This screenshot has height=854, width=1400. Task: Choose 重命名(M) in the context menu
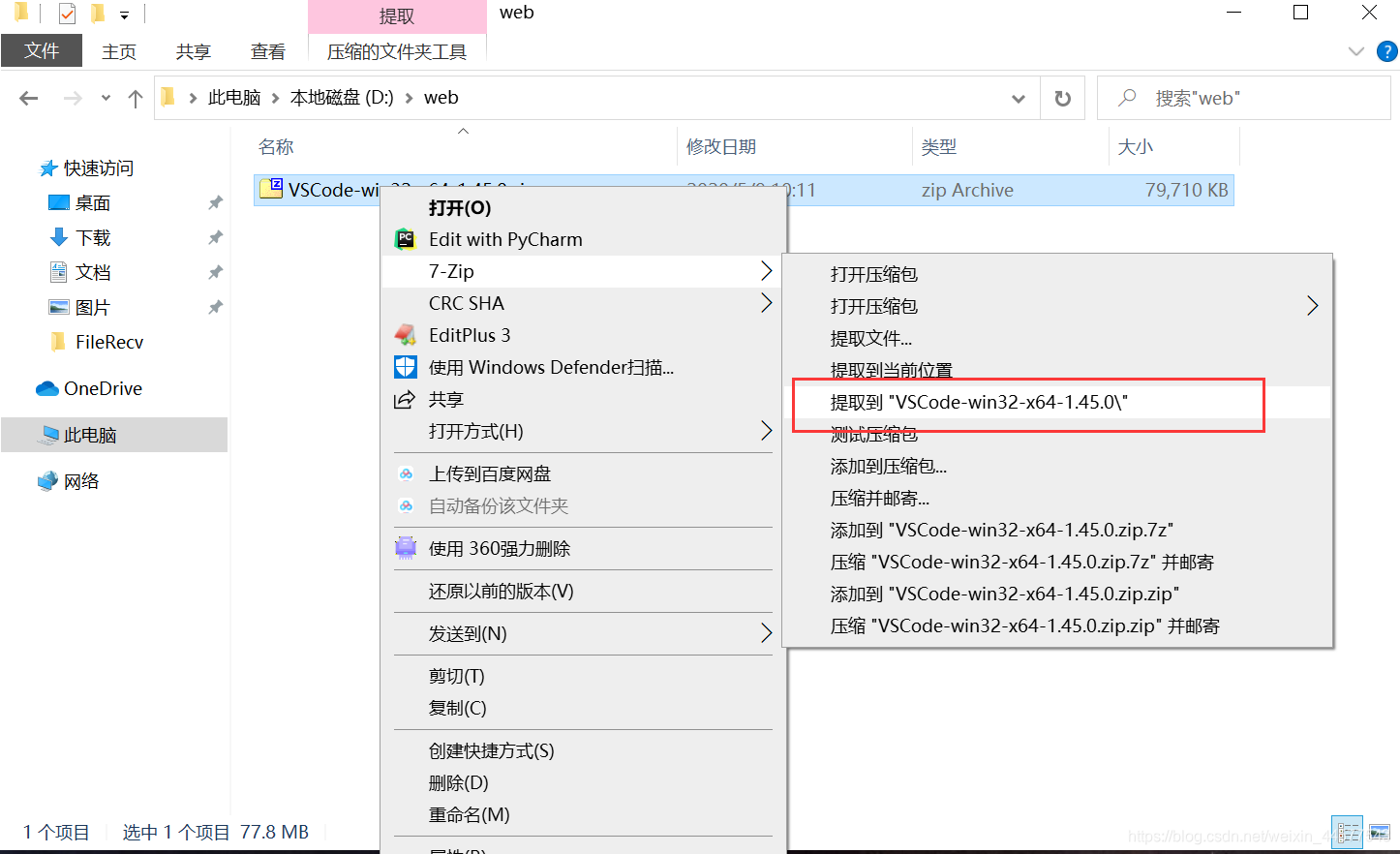click(x=585, y=814)
